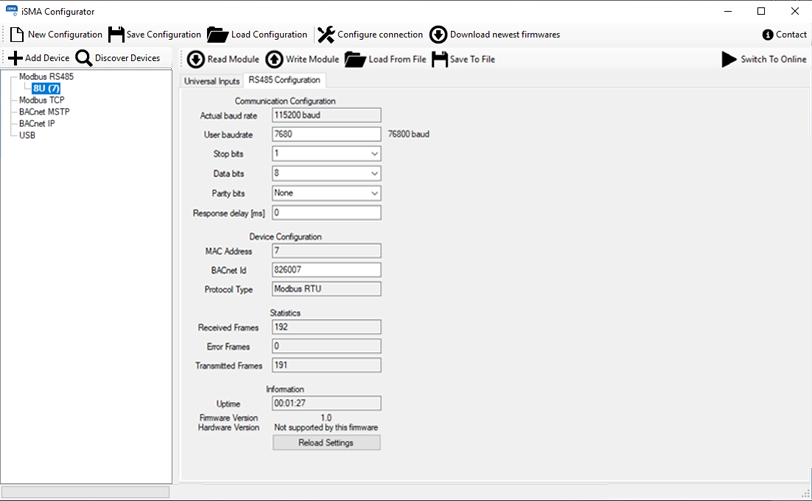Open the Data bits dropdown
Image resolution: width=812 pixels, height=501 pixels.
tap(374, 173)
